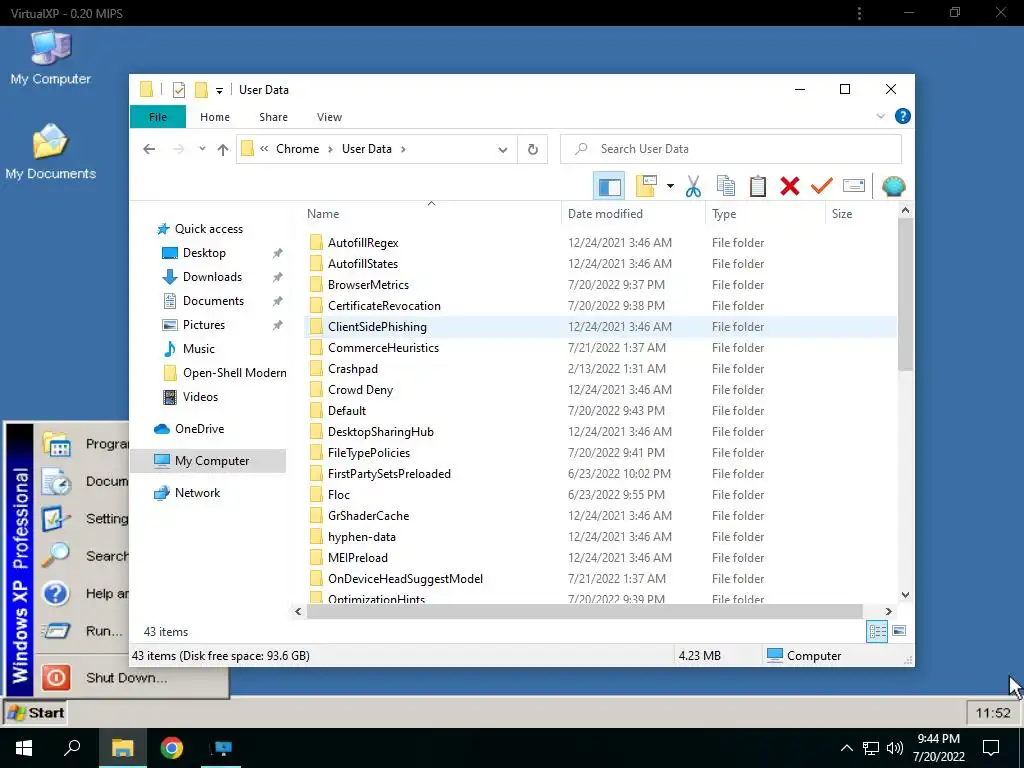Click the Windows taskbar search magnifier

click(x=72, y=748)
